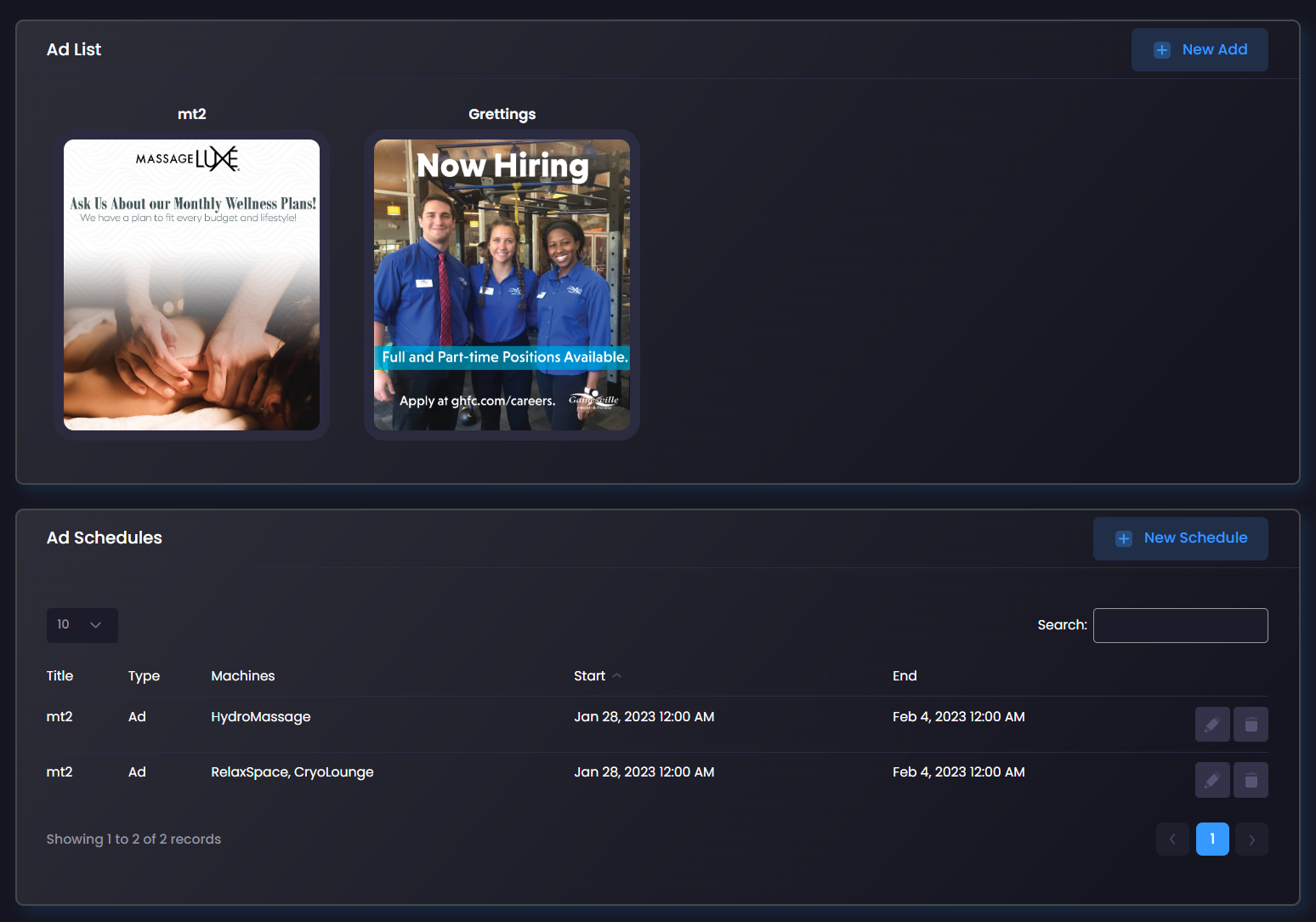
Task: Open the Grettings Now Hiring ad thumbnail
Action: (502, 285)
